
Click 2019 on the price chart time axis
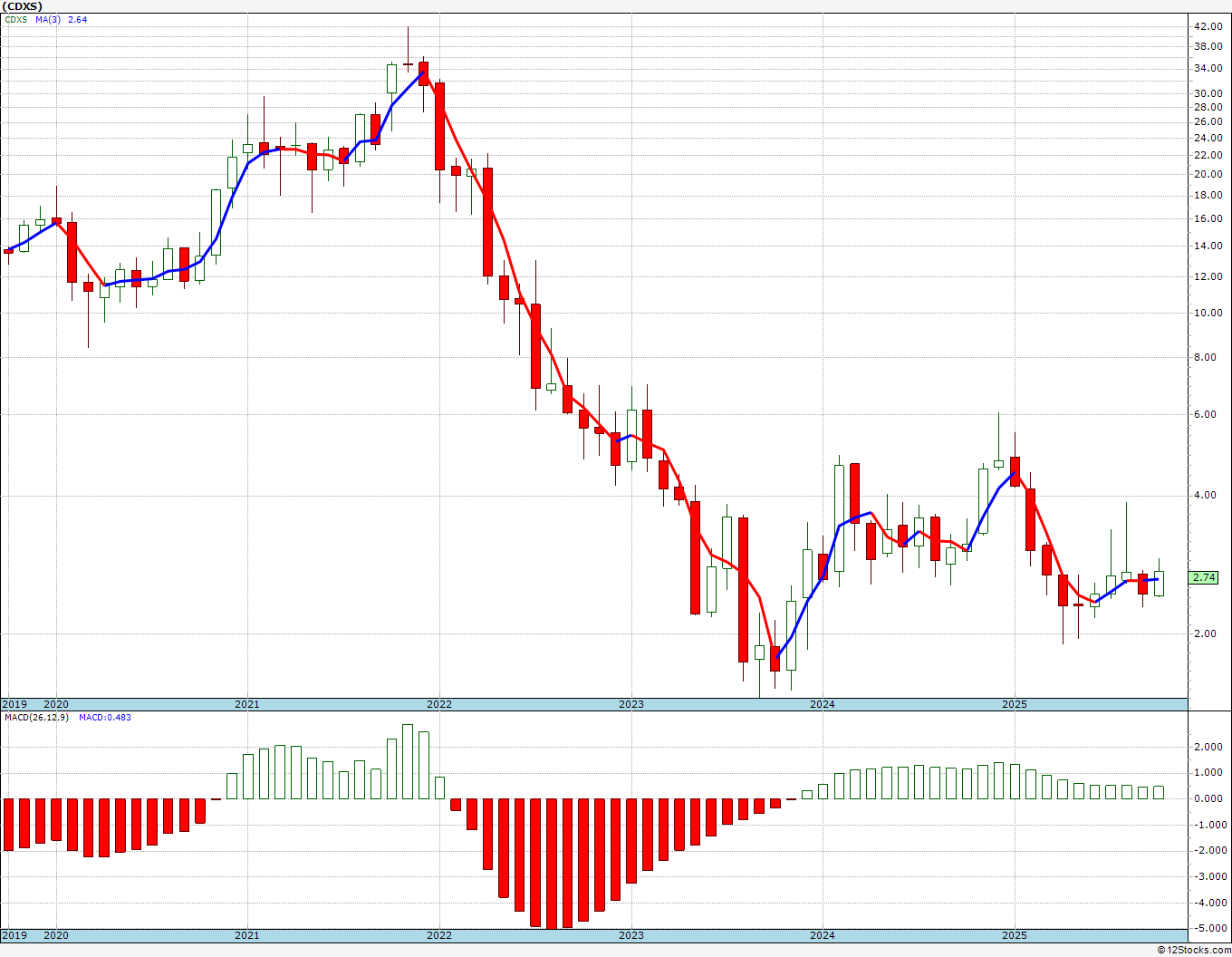coord(14,704)
